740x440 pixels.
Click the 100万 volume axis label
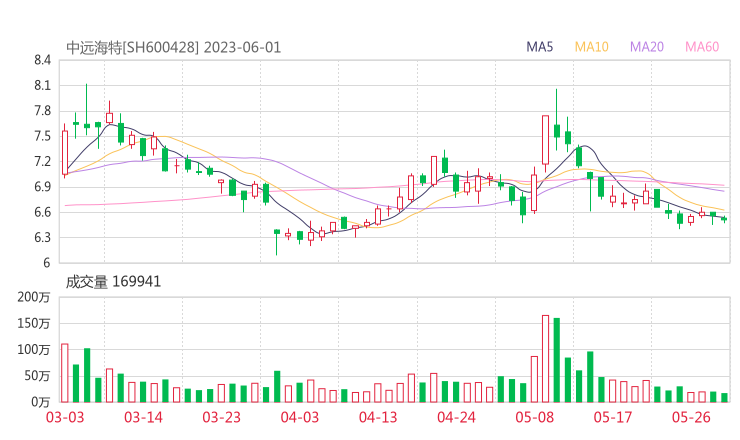[34, 350]
